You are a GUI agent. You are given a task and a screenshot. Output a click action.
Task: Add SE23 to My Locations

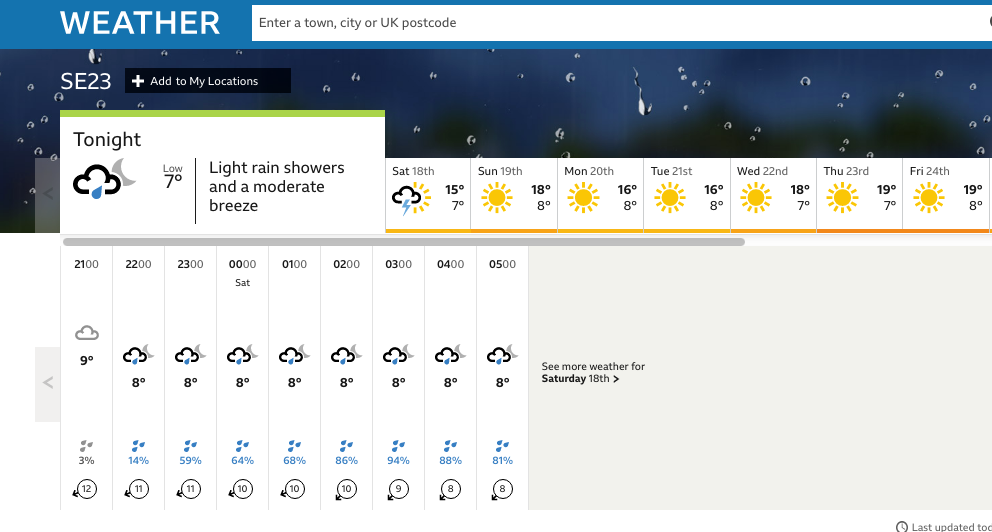(x=208, y=81)
